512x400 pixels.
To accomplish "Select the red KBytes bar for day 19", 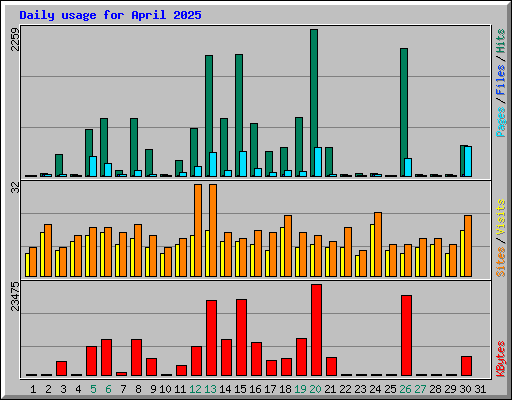I will coord(301,357).
